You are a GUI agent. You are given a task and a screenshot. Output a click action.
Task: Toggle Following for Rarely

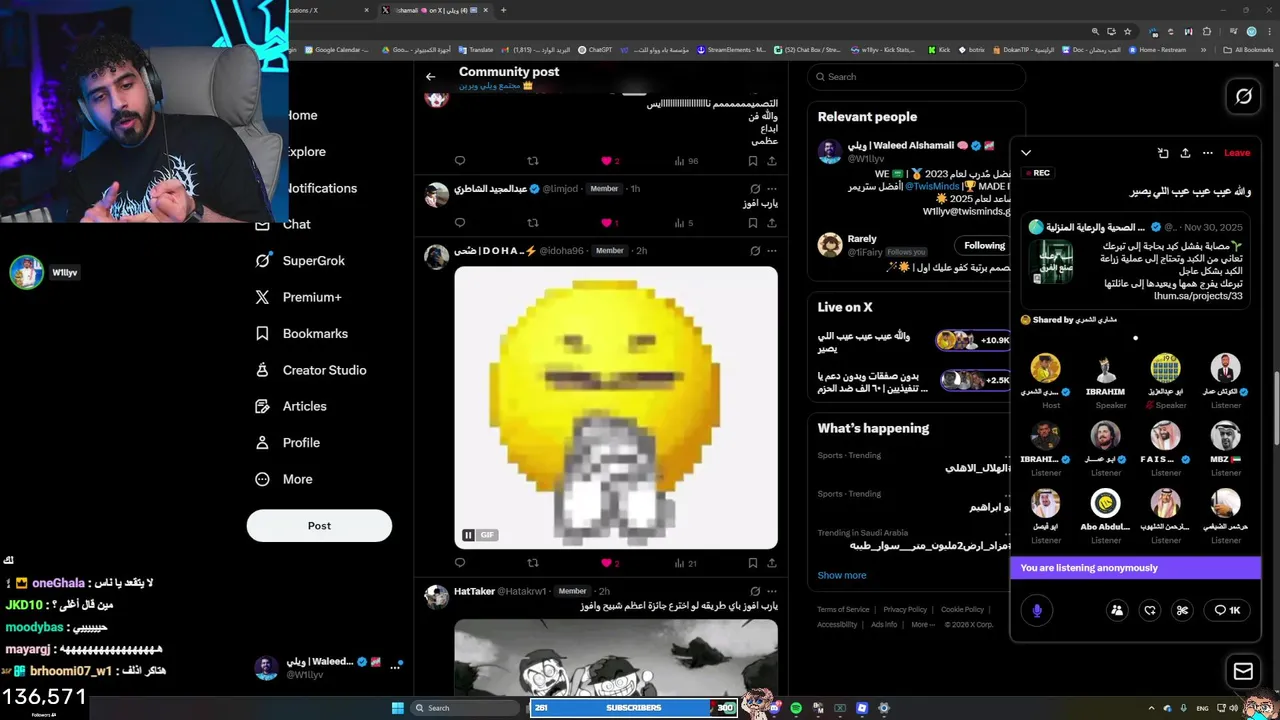click(x=984, y=245)
